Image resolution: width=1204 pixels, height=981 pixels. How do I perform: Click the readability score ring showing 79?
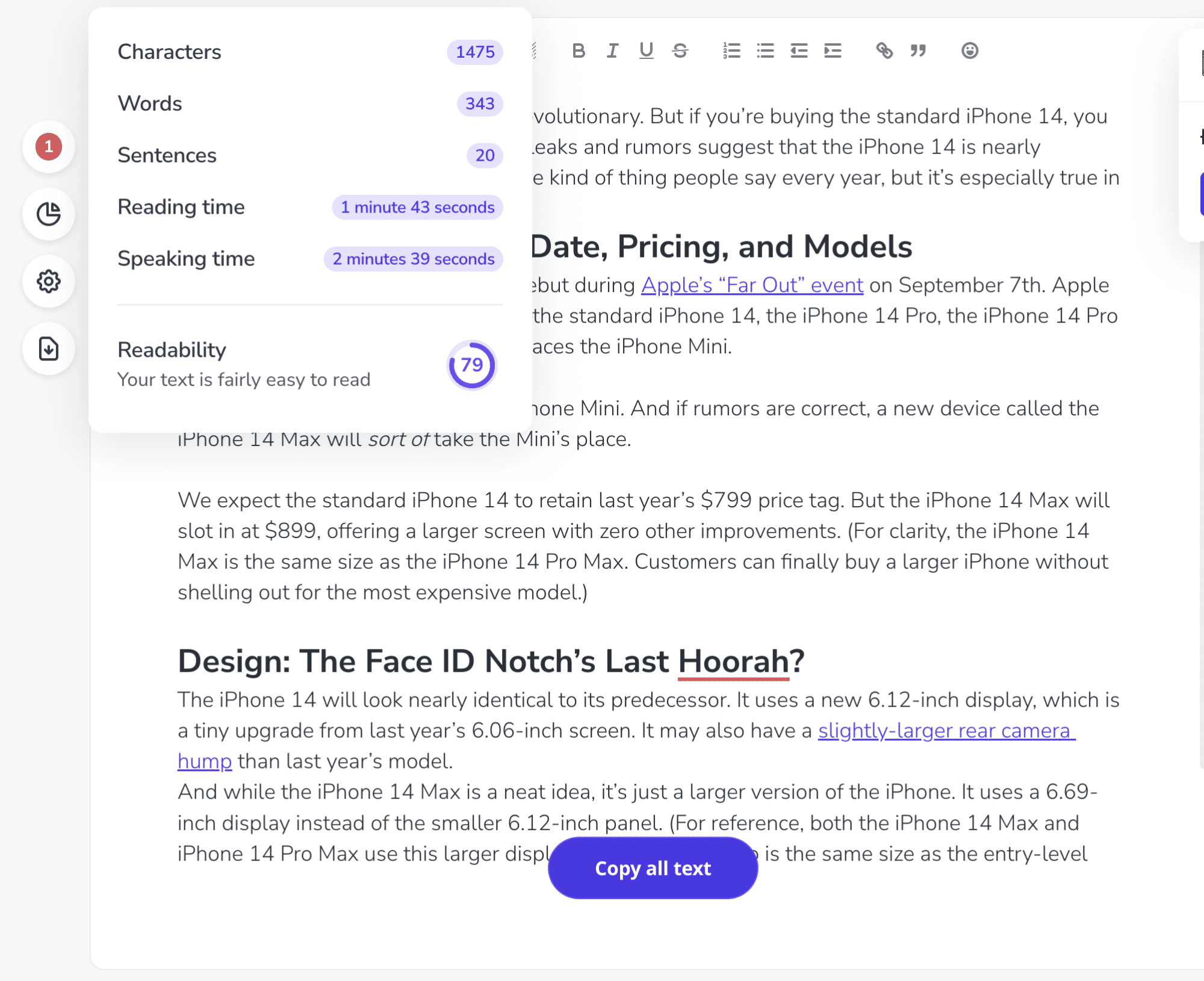(x=472, y=365)
